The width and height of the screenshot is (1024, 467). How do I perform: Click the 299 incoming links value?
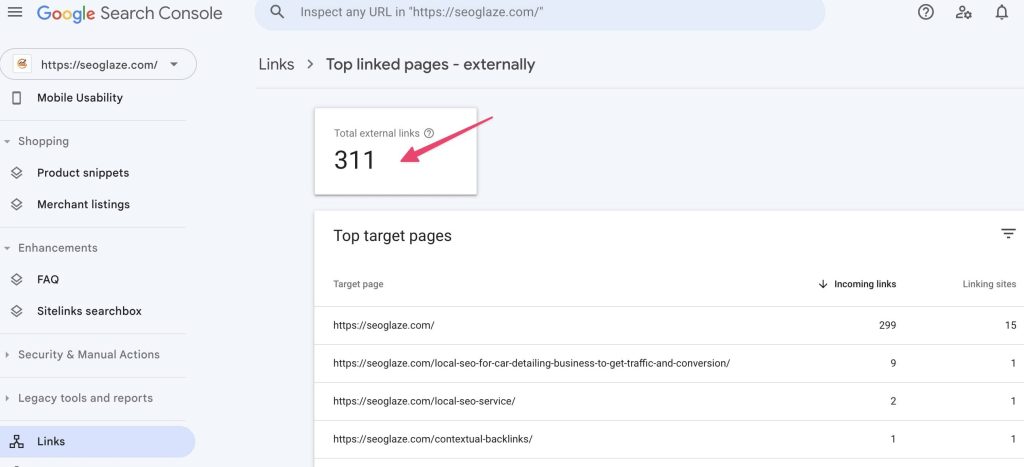[888, 325]
